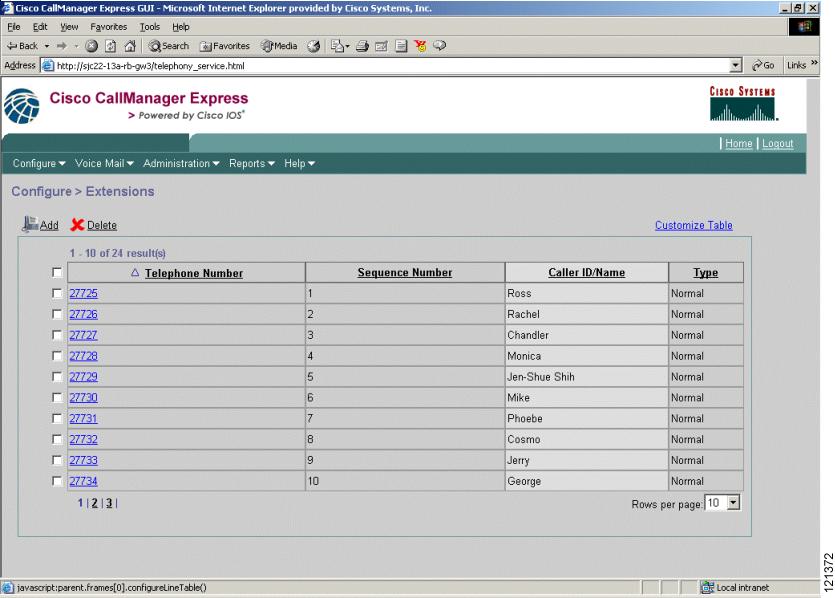Click the '1 - 10 of 24 result(s)' text

[118, 253]
